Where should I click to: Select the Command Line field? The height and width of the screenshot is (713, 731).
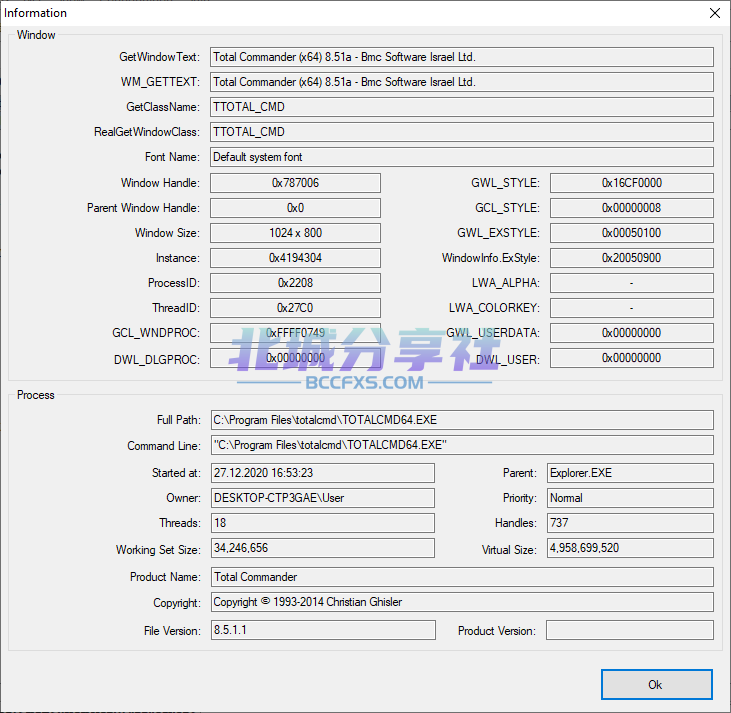click(462, 445)
